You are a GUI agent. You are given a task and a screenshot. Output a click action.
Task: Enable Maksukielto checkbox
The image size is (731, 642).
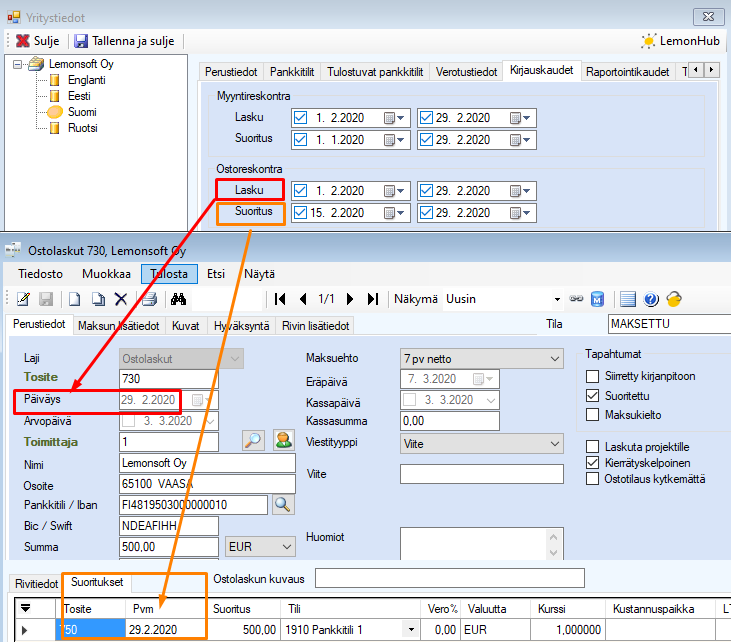pos(593,414)
